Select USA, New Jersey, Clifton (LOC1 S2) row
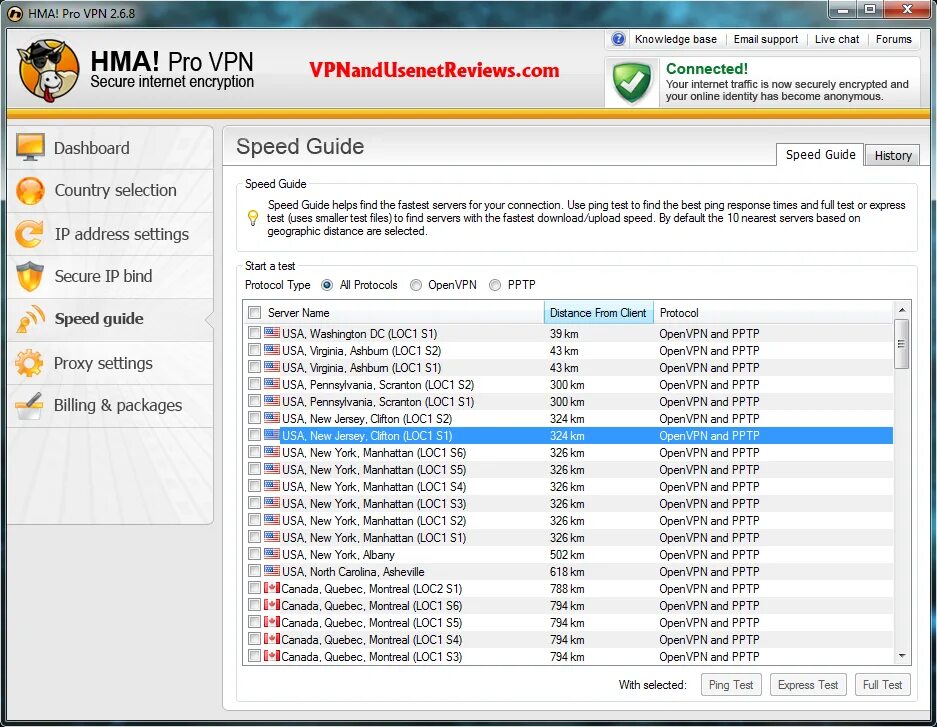 tap(568, 418)
